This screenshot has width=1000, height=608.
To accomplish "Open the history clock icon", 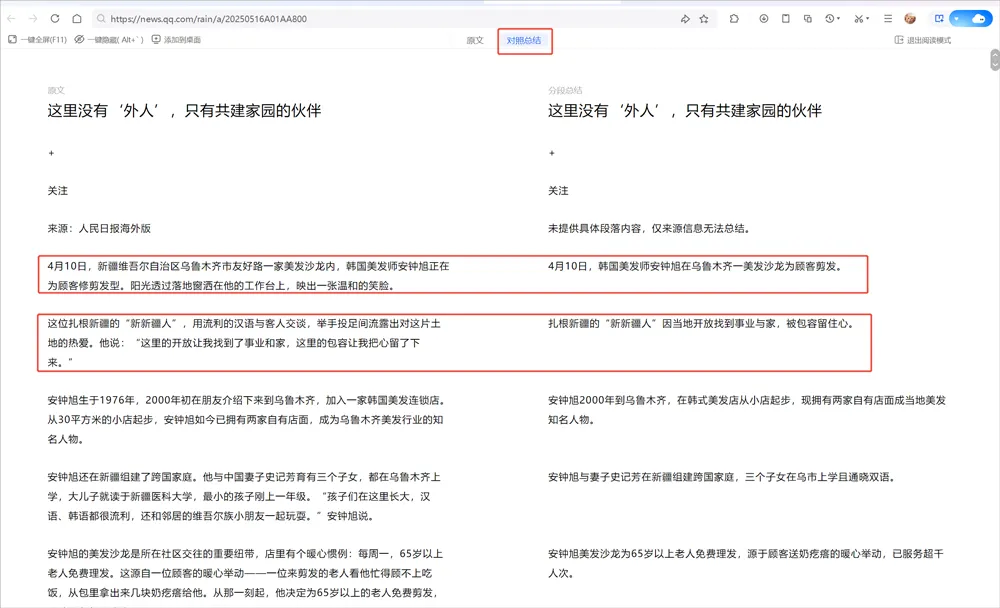I will (829, 19).
